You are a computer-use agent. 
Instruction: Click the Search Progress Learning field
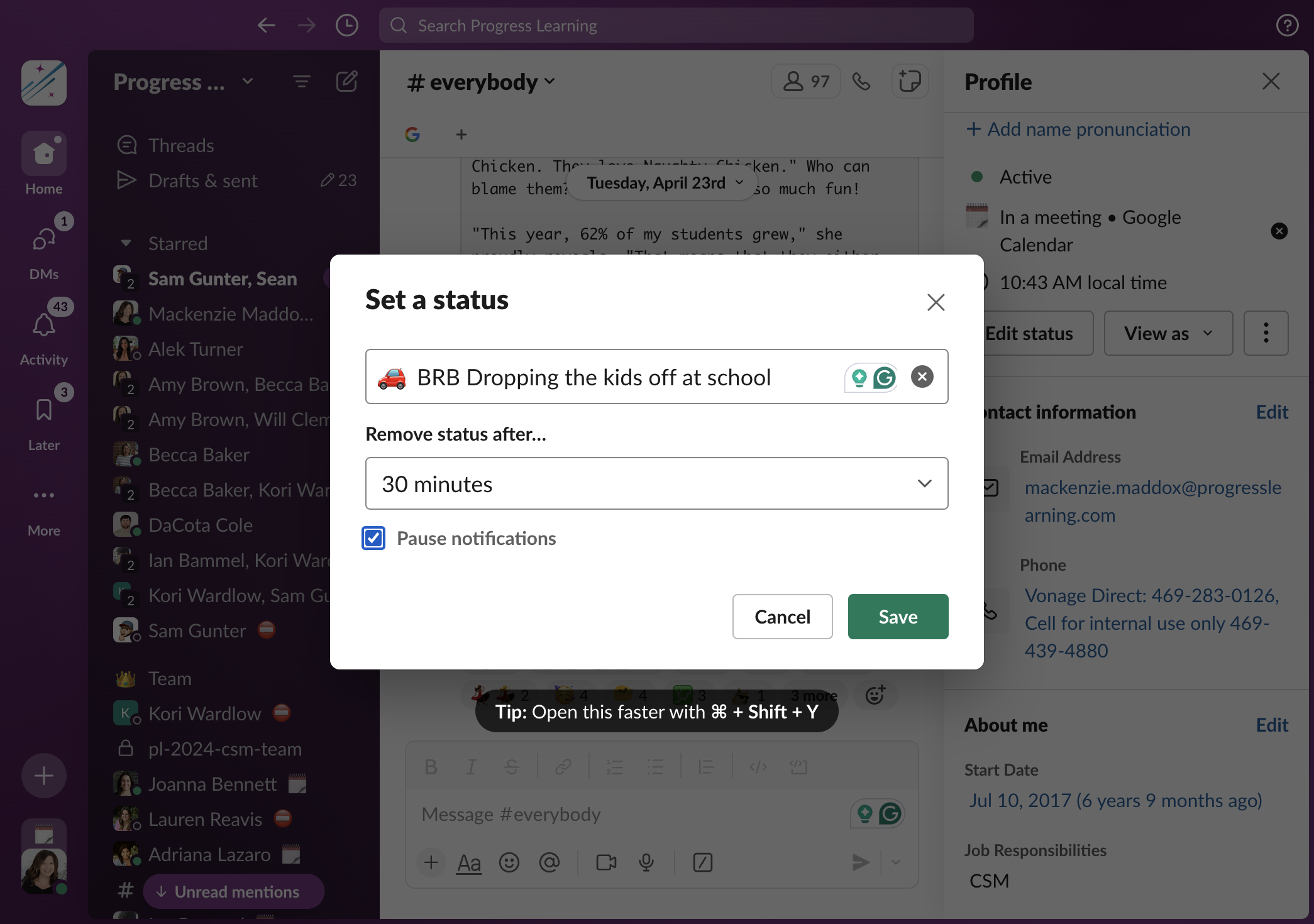676,25
